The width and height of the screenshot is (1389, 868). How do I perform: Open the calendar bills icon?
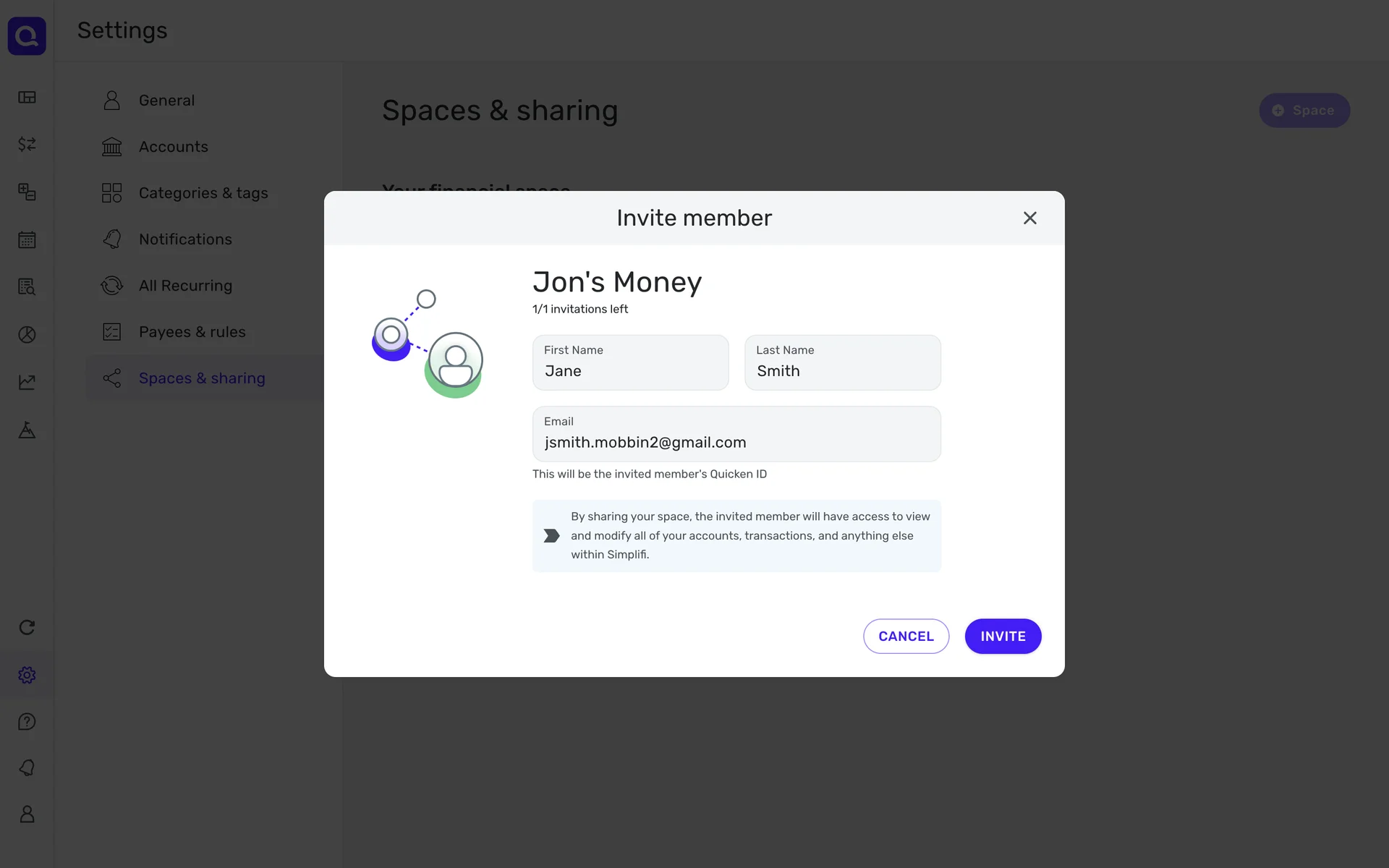[27, 239]
